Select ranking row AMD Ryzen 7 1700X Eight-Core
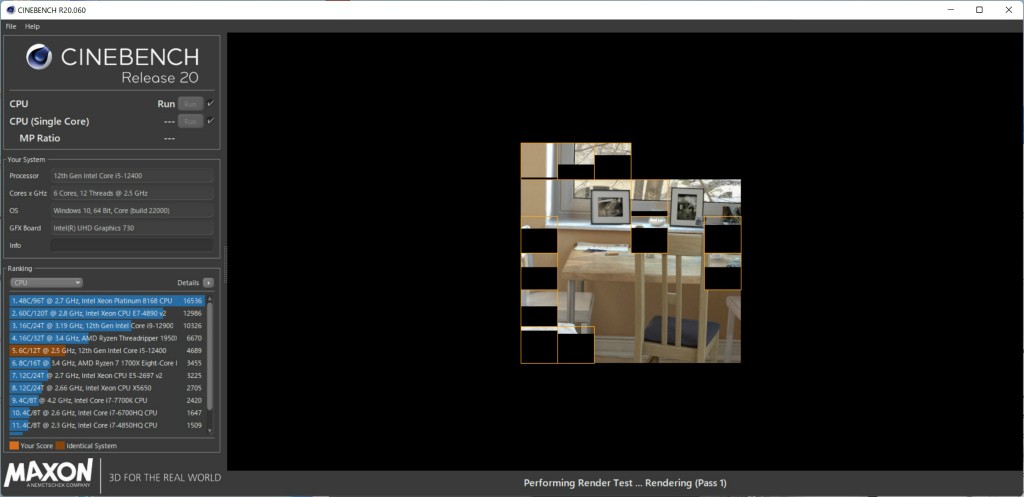The image size is (1024, 497). (x=107, y=363)
